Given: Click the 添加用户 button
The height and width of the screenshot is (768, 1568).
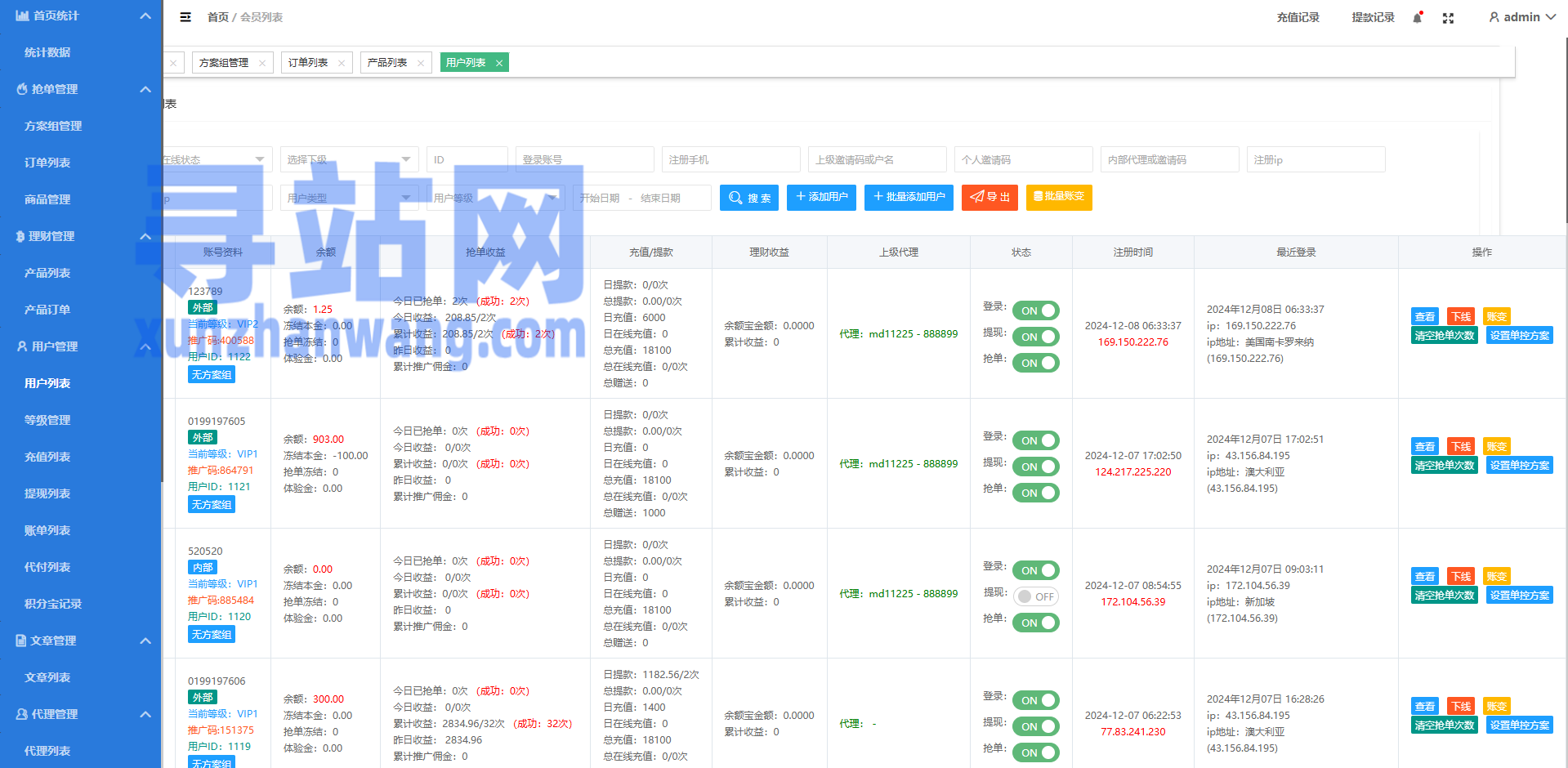Looking at the screenshot, I should 821,198.
